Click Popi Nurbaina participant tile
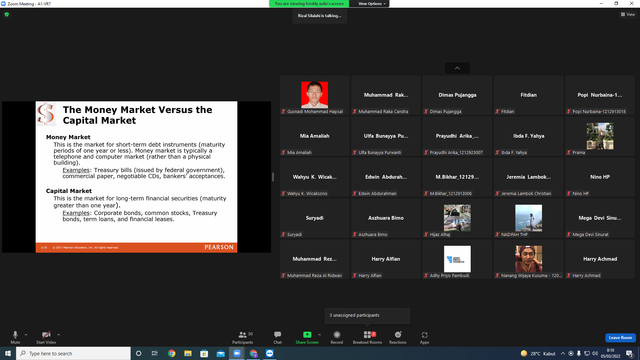 coord(600,95)
